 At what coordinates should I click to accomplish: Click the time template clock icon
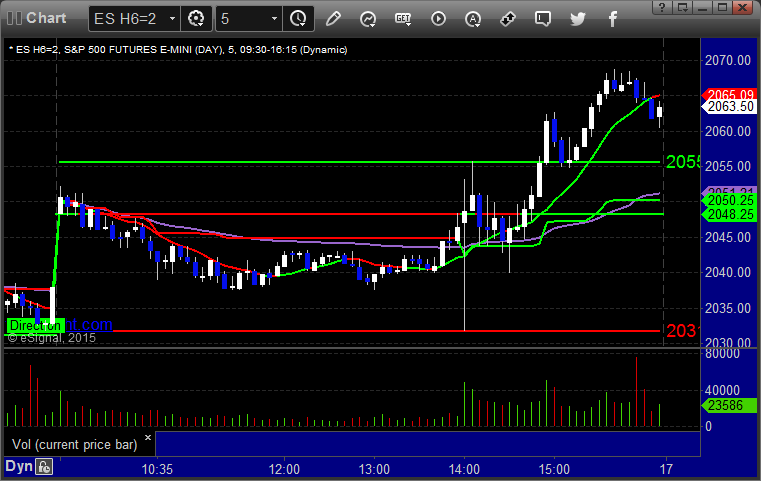pyautogui.click(x=298, y=19)
